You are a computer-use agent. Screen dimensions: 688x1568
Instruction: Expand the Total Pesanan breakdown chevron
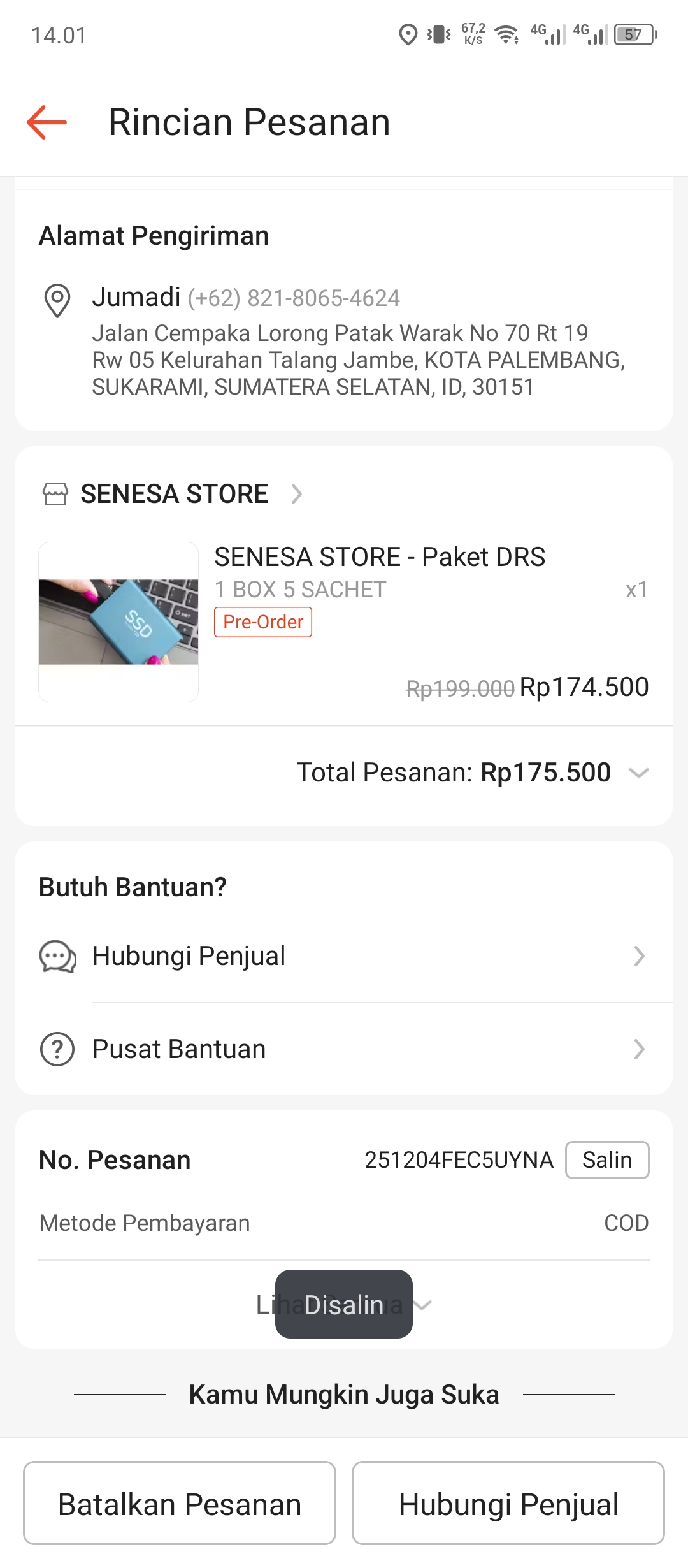point(638,773)
